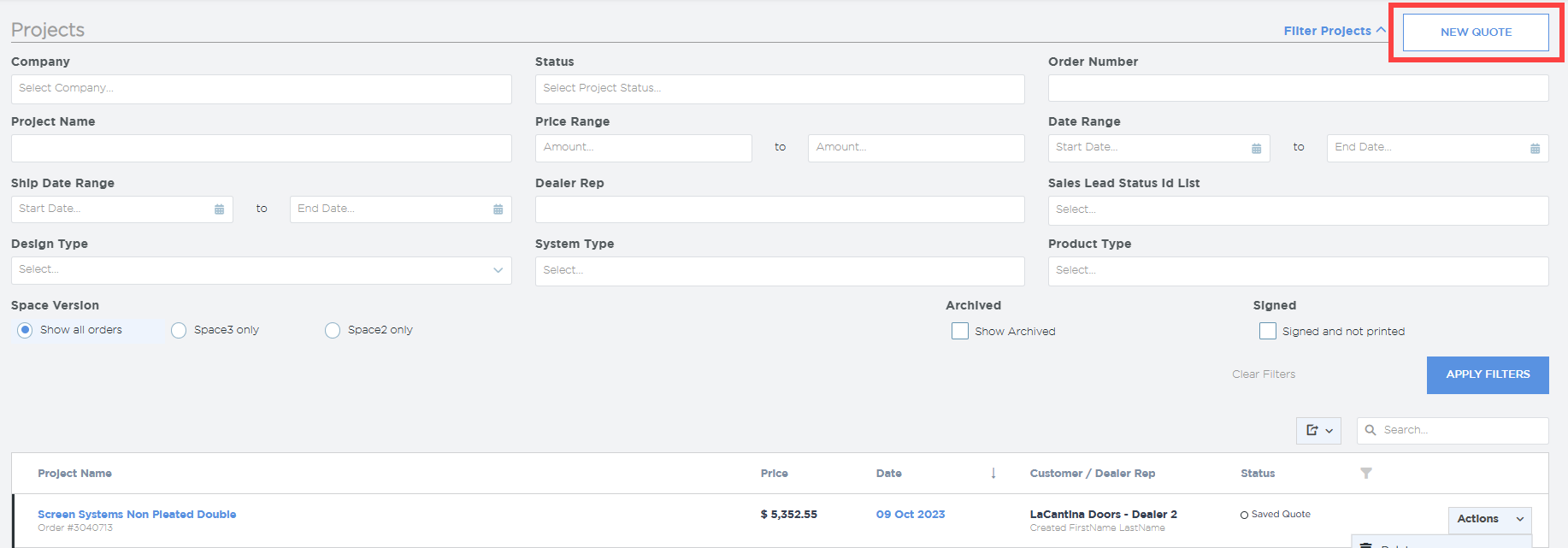This screenshot has width=1568, height=548.
Task: Click the maximum Price Range amount field
Action: [916, 148]
